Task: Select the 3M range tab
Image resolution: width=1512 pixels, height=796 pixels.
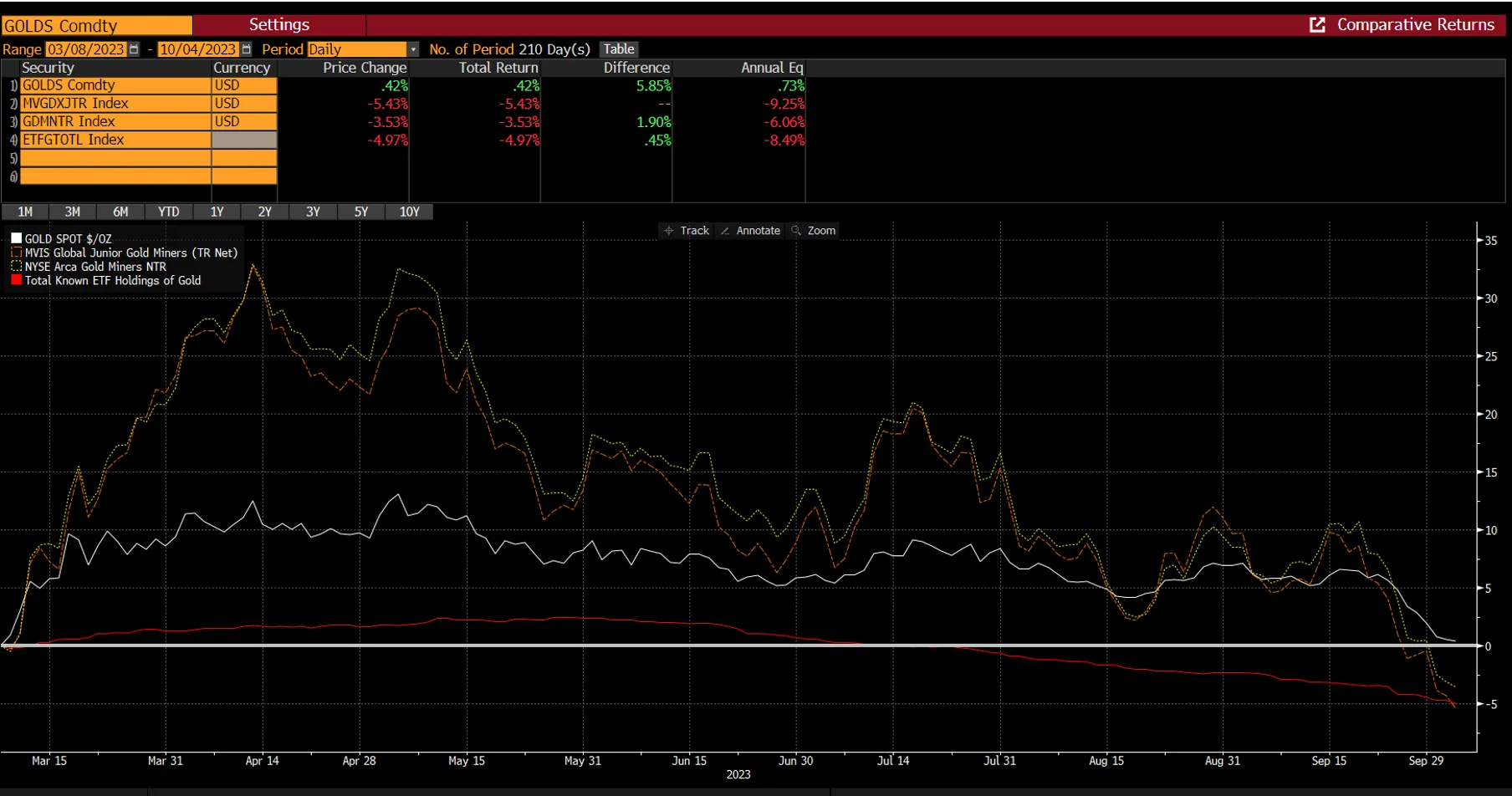Action: [73, 212]
